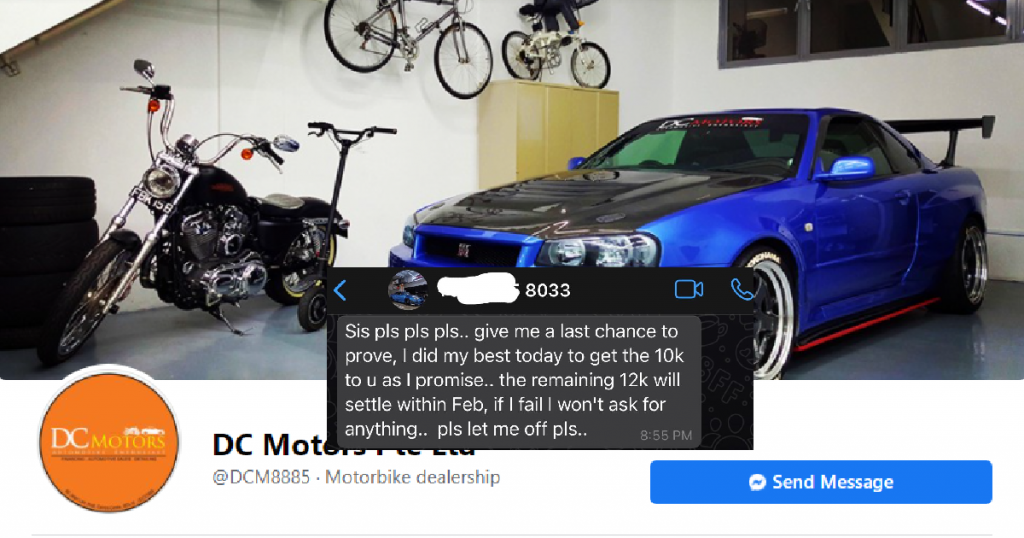Viewport: 1024px width, 538px height.
Task: Click the Send Message button
Action: click(x=821, y=482)
